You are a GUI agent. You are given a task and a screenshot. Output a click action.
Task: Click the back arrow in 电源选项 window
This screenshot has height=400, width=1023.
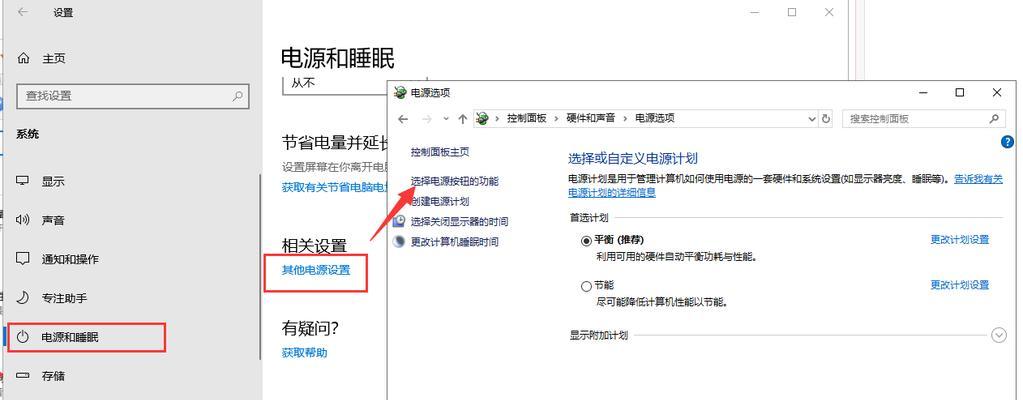tap(403, 119)
